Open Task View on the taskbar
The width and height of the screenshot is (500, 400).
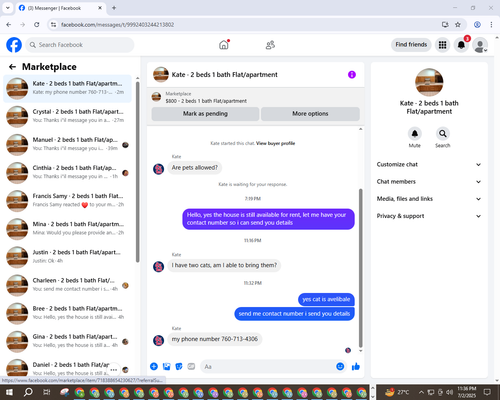pos(47,392)
